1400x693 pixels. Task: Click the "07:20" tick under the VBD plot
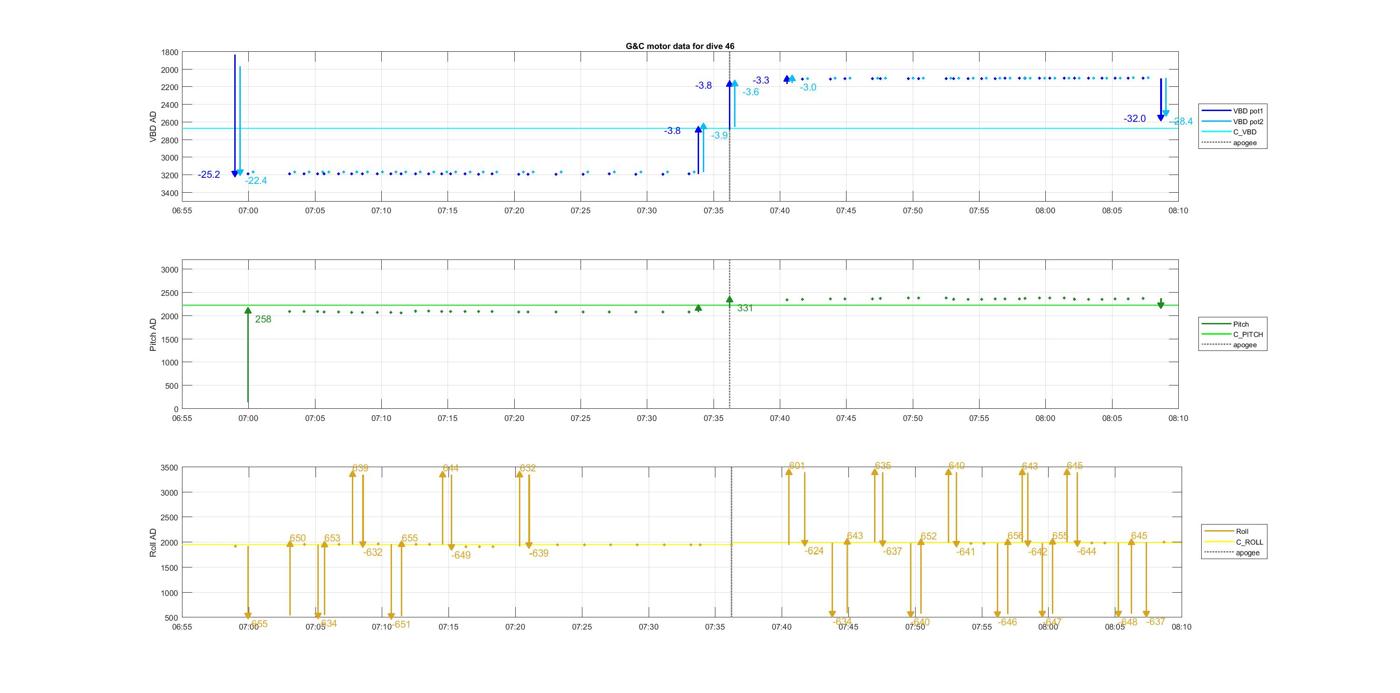tap(514, 211)
